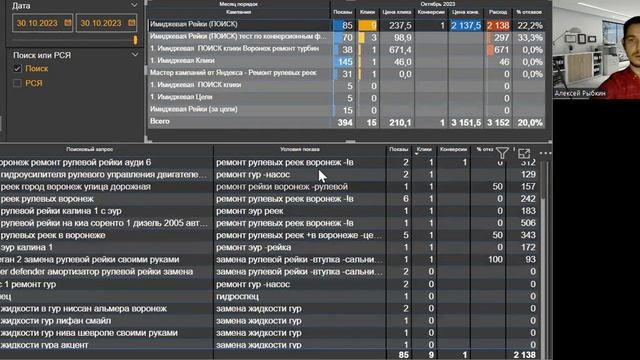Image resolution: width=640 pixels, height=360 pixels.
Task: Open calendar picker for the start date
Action: point(68,23)
